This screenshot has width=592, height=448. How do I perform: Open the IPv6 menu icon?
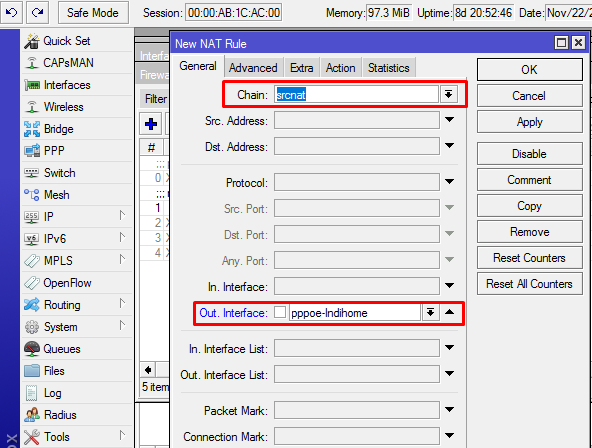(x=32, y=239)
